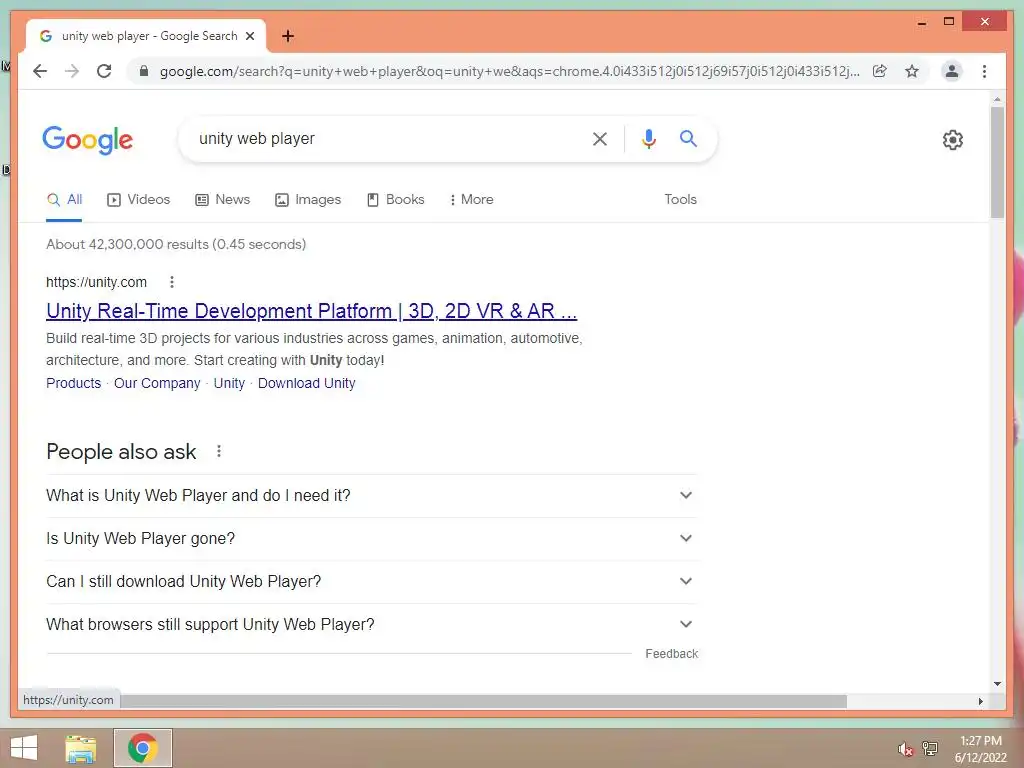Open the Products sitelink

(74, 383)
